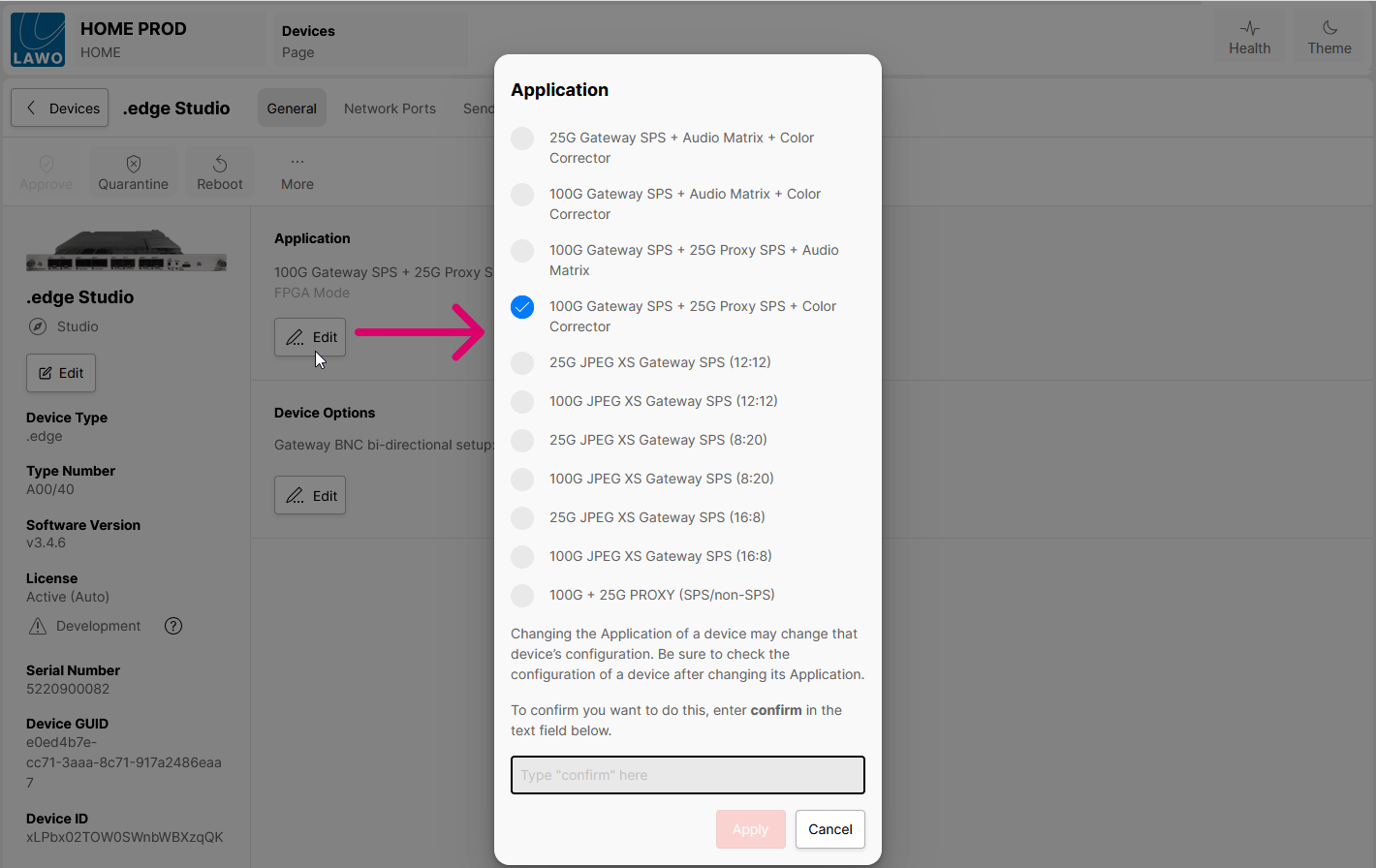Select 25G Gateway SPS + Audio Matrix option
Viewport: 1376px width, 868px height.
coord(522,139)
